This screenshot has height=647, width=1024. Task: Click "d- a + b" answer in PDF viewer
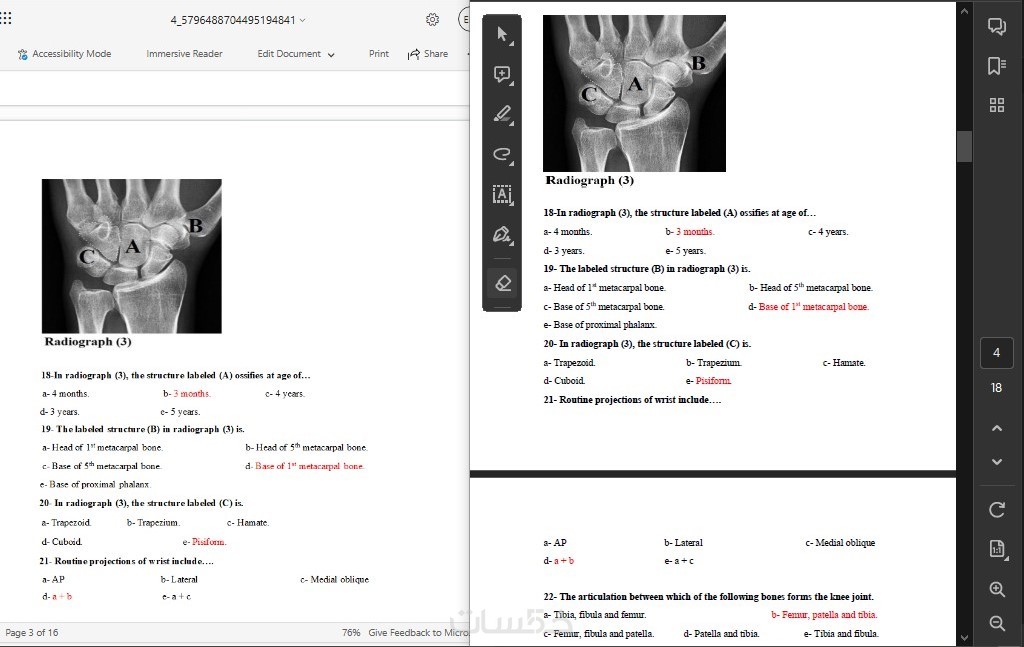(x=559, y=561)
